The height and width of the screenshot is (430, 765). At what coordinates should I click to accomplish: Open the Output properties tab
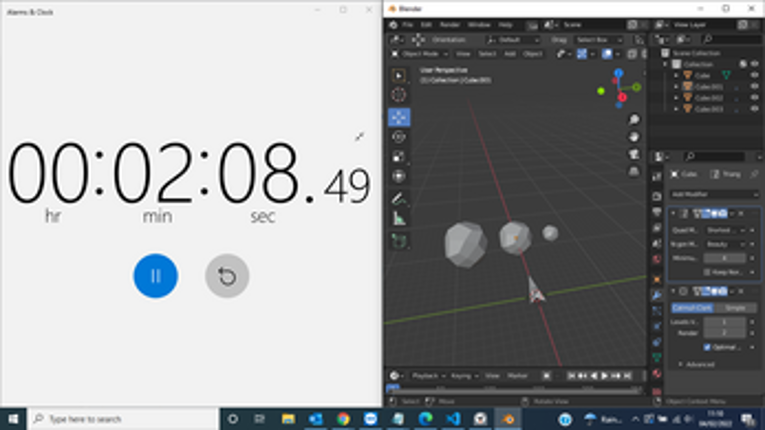click(x=657, y=212)
